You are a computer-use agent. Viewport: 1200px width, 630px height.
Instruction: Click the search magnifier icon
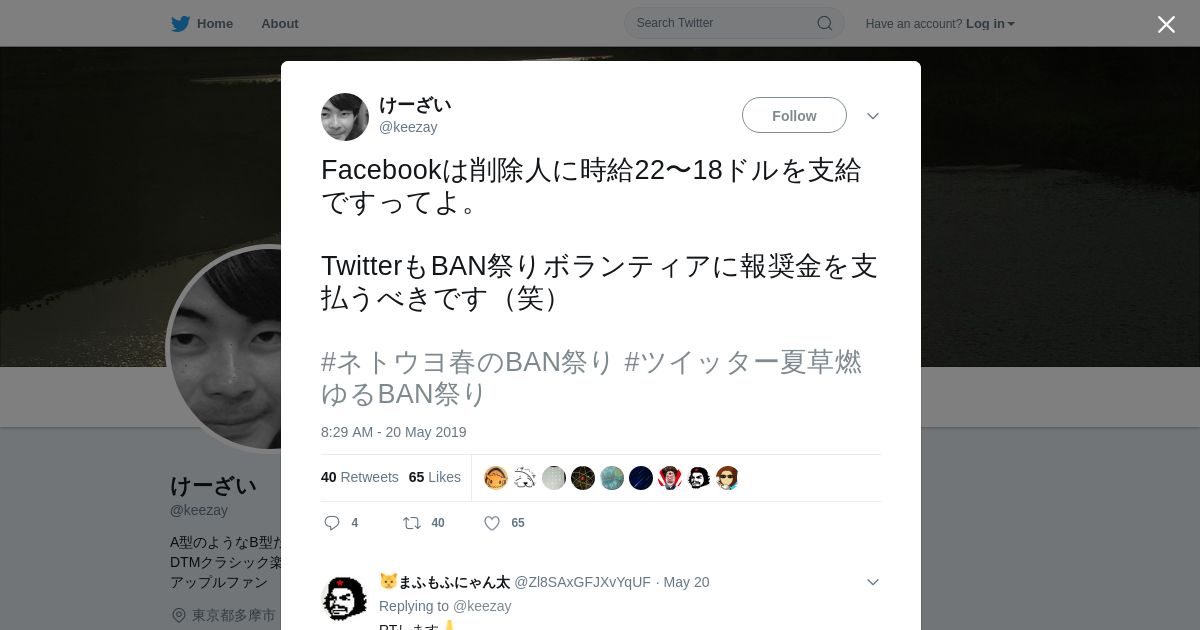pos(825,23)
